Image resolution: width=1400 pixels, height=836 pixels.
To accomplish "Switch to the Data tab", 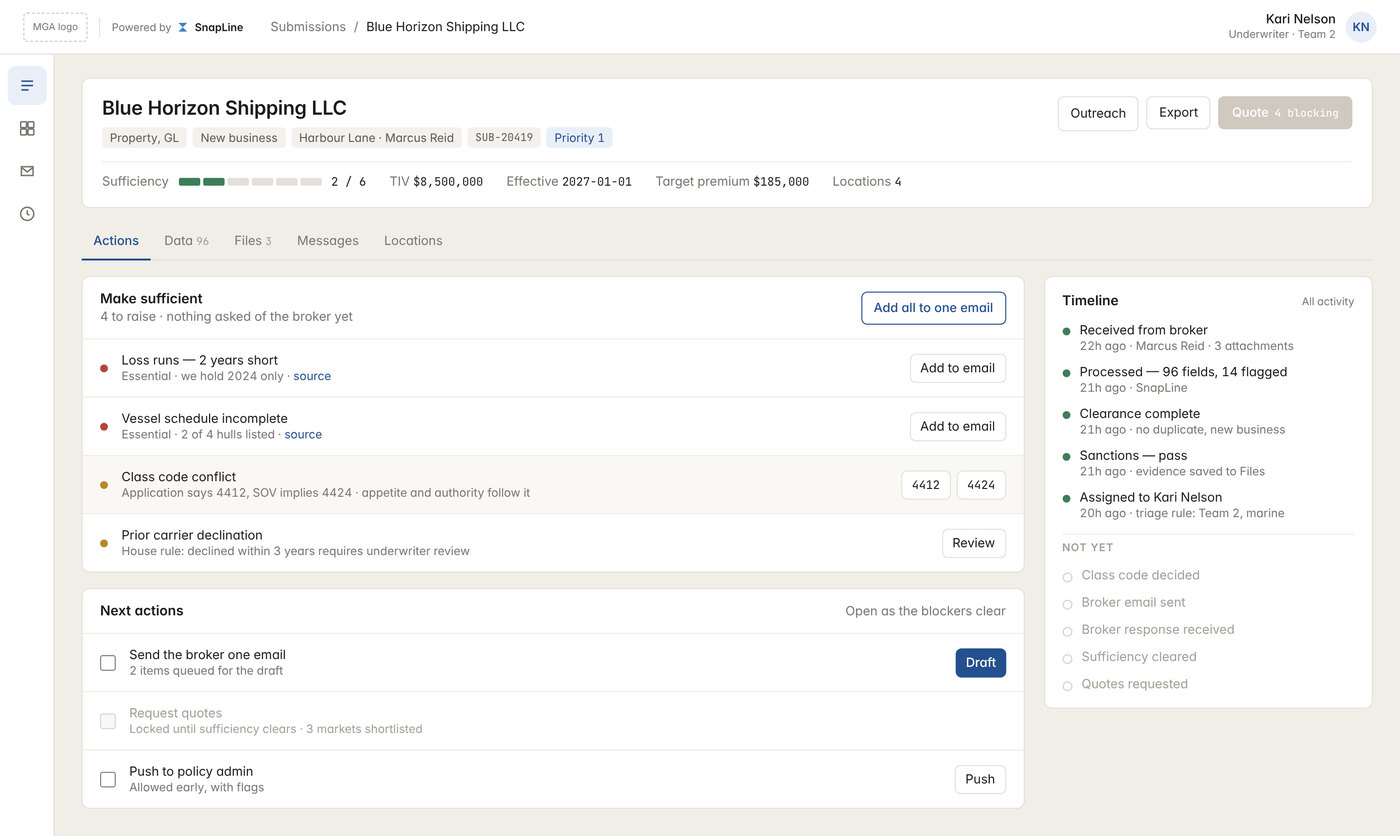I will [186, 241].
